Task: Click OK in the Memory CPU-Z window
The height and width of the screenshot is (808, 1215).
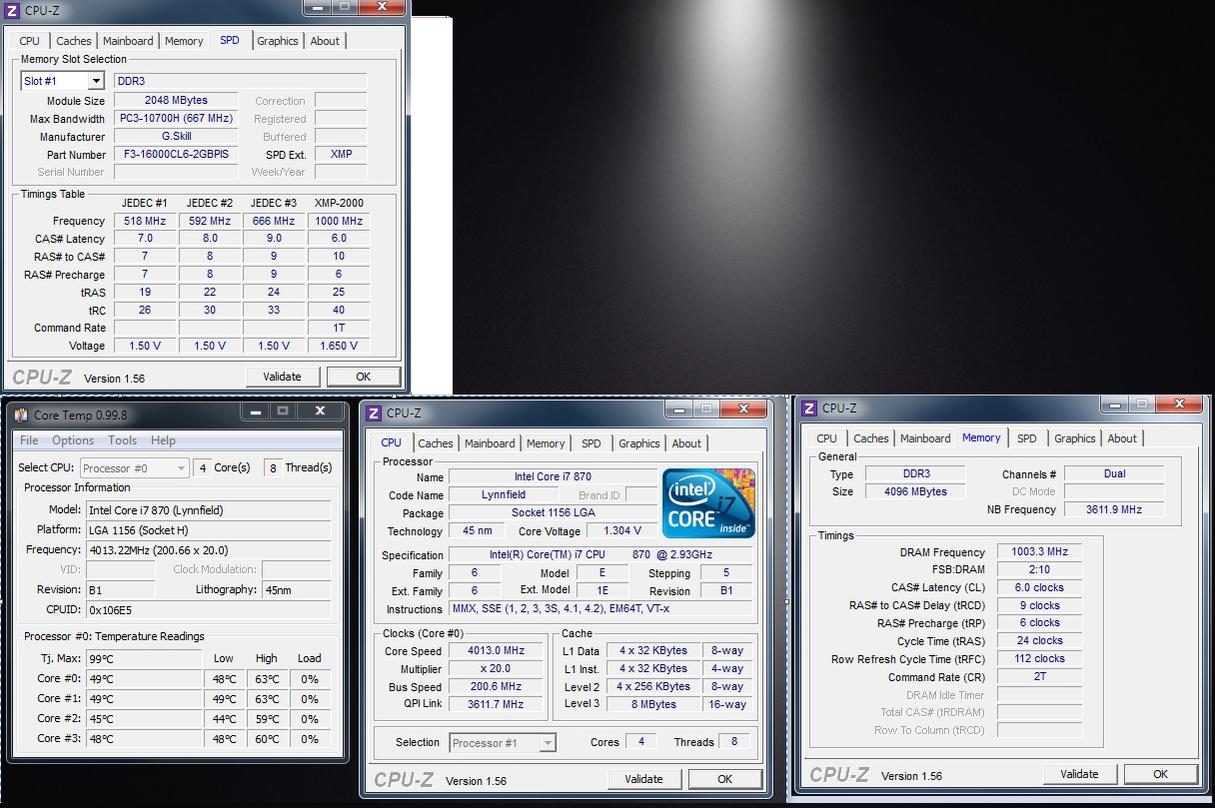Action: coord(1160,774)
